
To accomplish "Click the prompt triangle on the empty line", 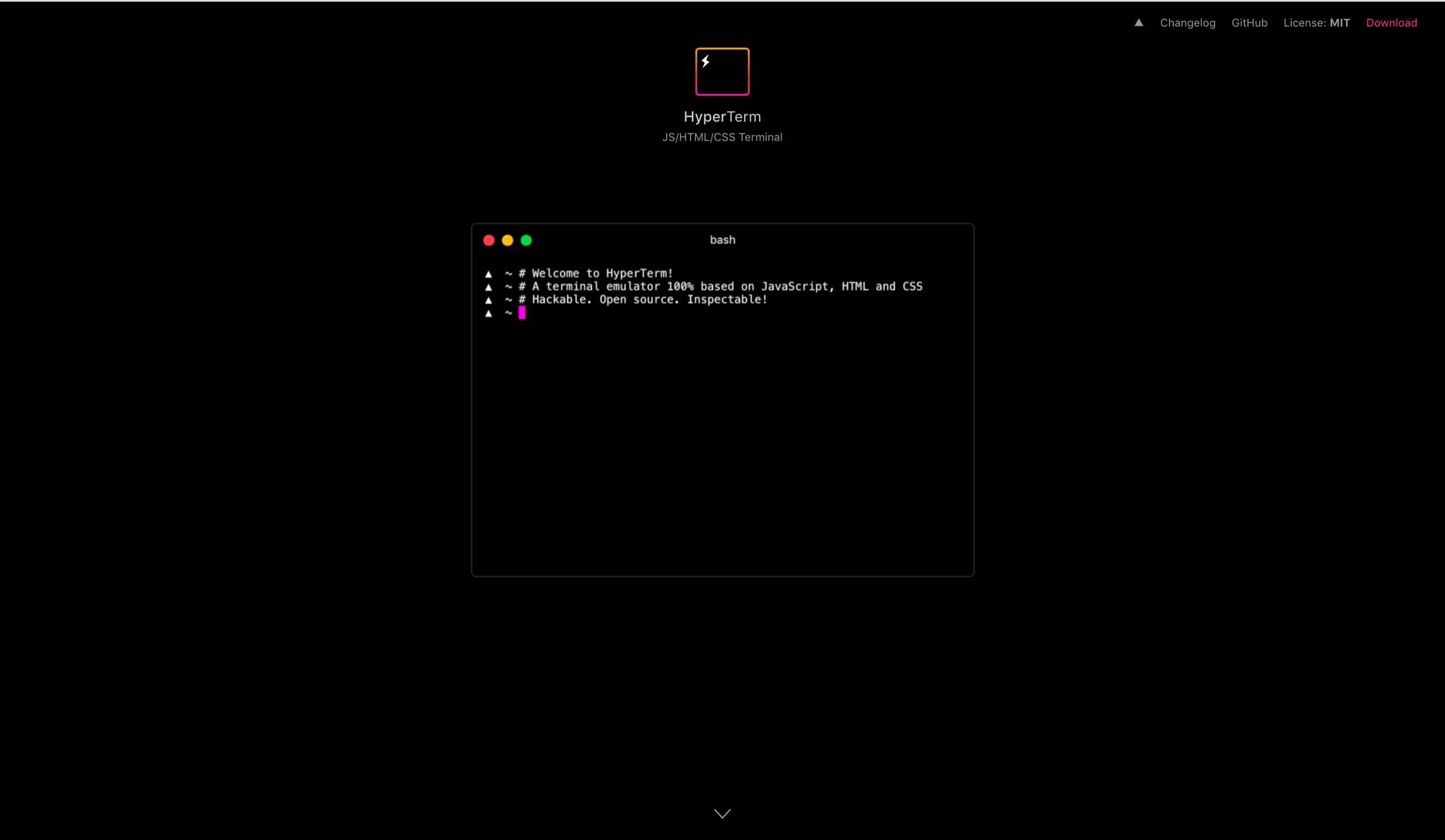I will point(489,314).
